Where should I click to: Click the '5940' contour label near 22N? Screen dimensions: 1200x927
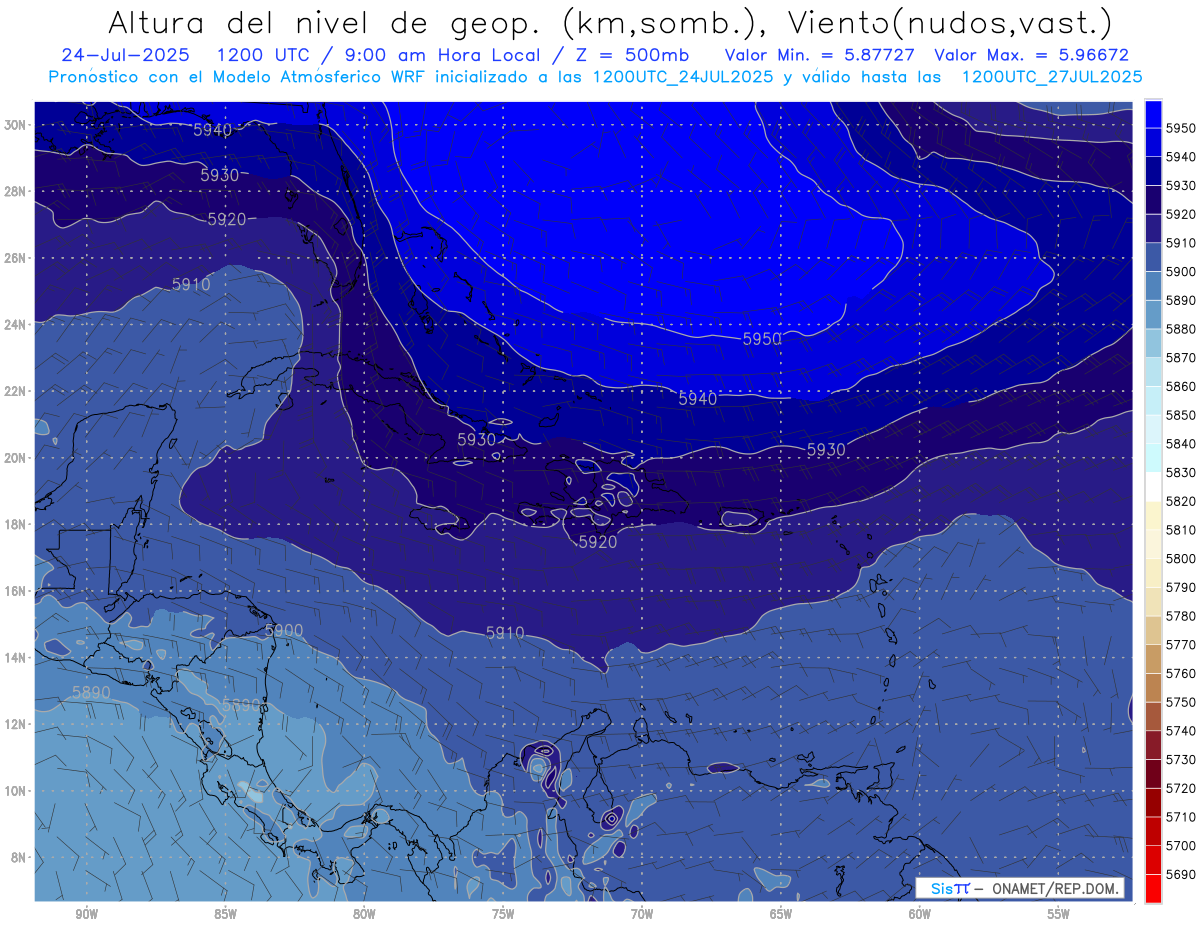(698, 398)
